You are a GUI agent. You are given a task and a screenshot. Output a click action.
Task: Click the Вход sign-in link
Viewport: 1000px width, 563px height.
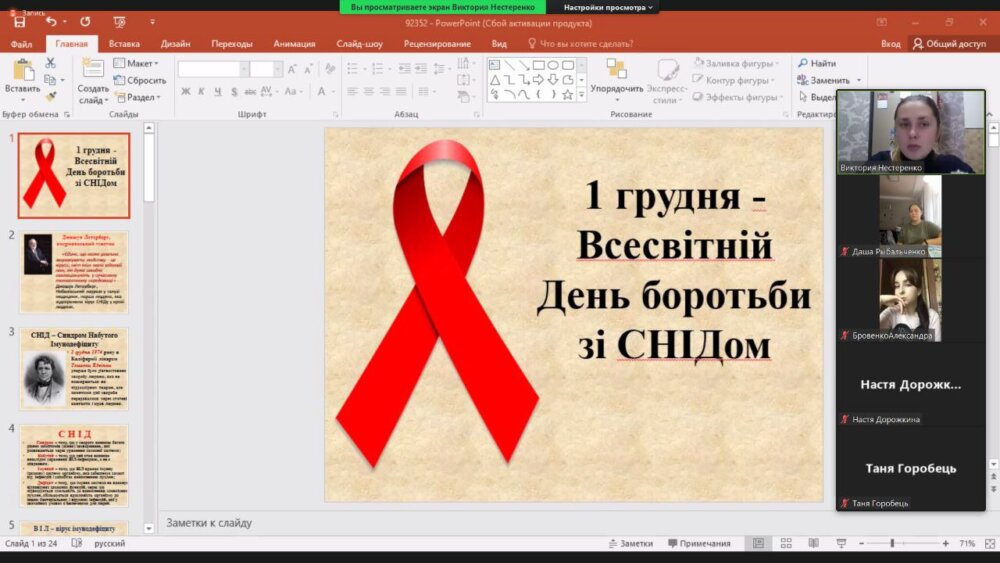[x=890, y=44]
